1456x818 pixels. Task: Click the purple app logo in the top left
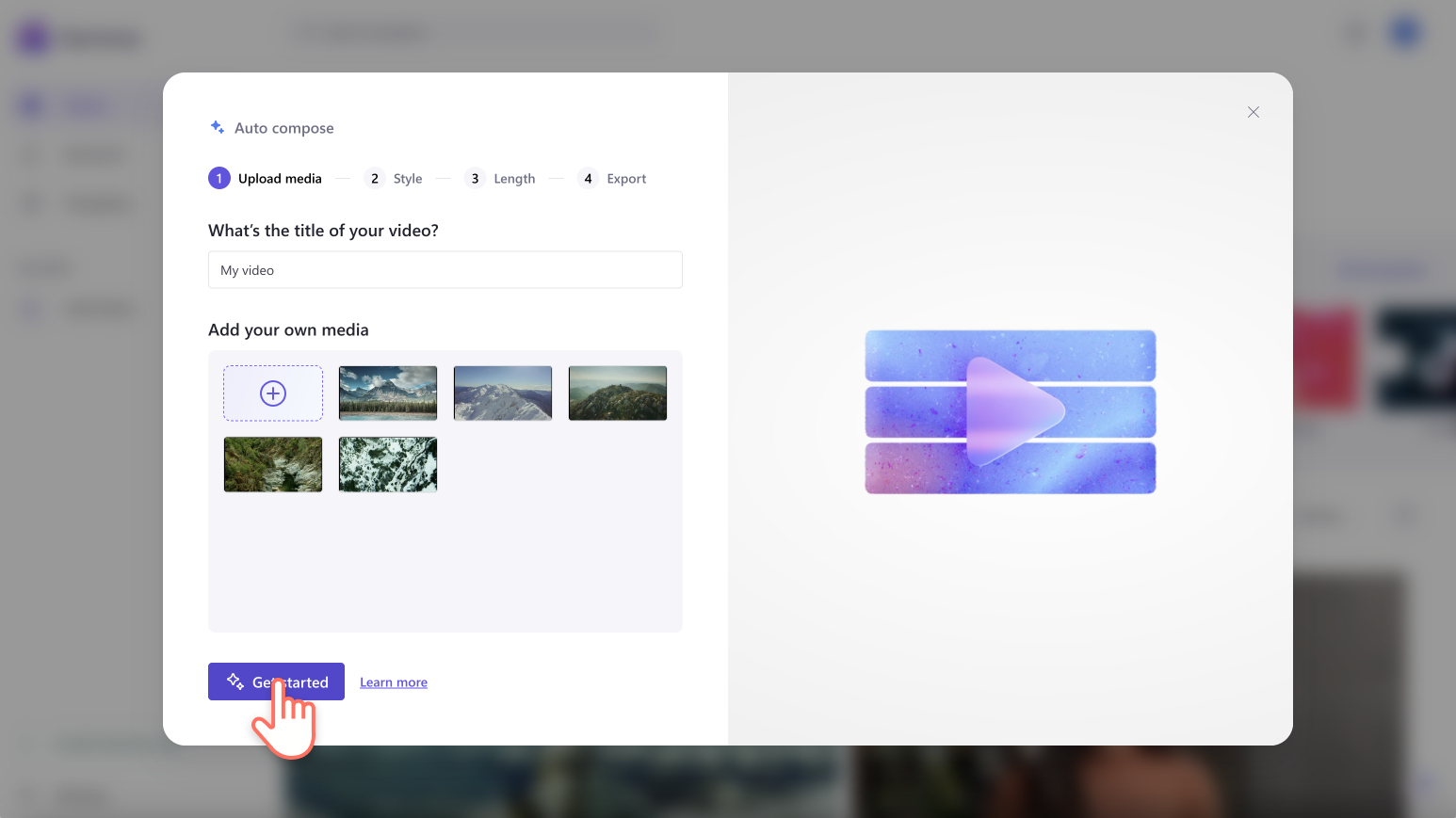[31, 36]
